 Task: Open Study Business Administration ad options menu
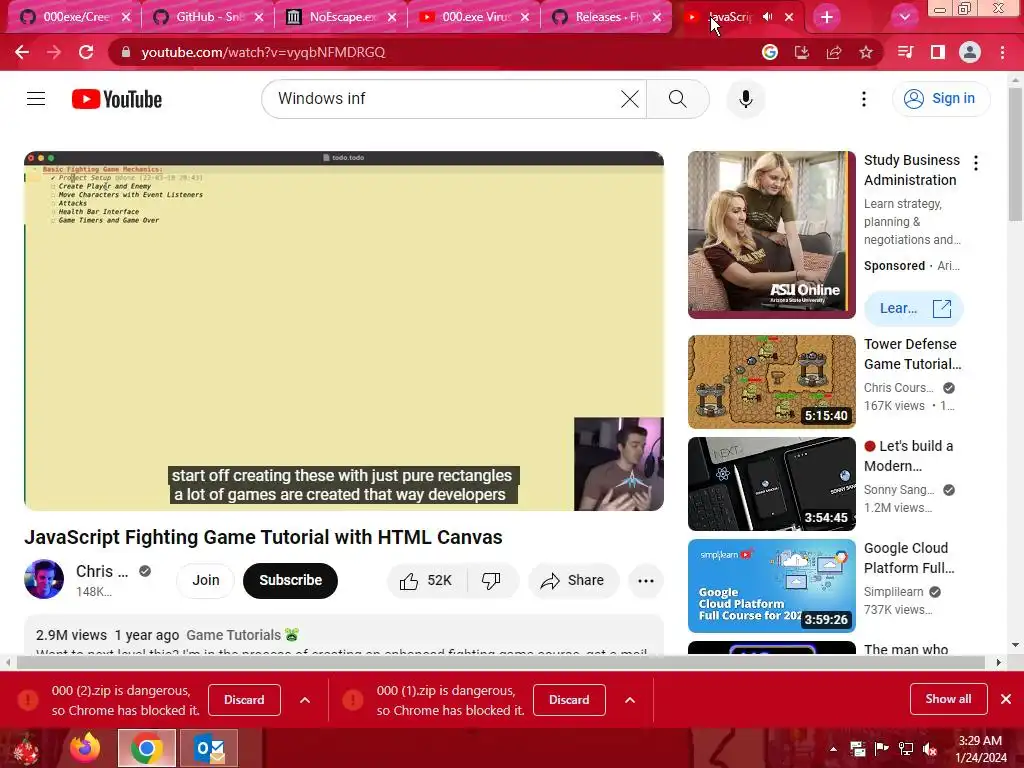point(976,163)
